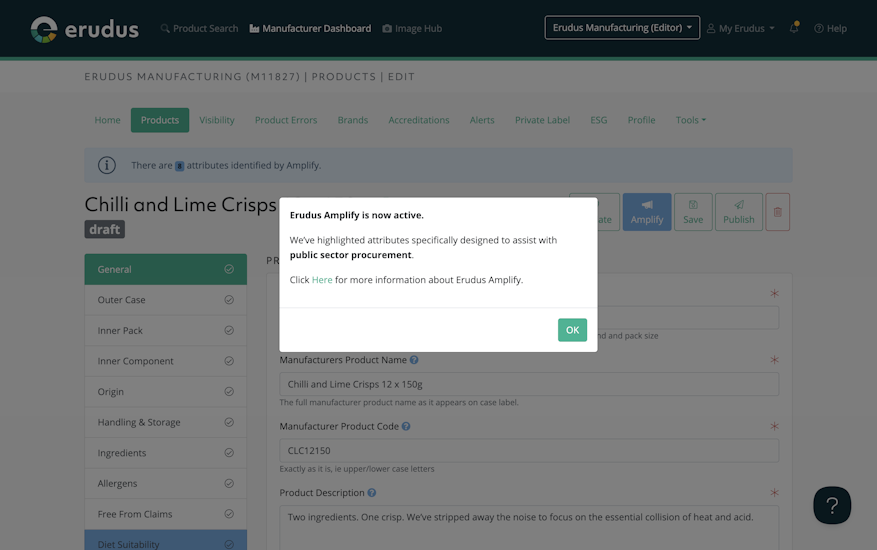The height and width of the screenshot is (550, 877).
Task: Click the Manufacturer Dashboard factory icon
Action: tap(254, 29)
